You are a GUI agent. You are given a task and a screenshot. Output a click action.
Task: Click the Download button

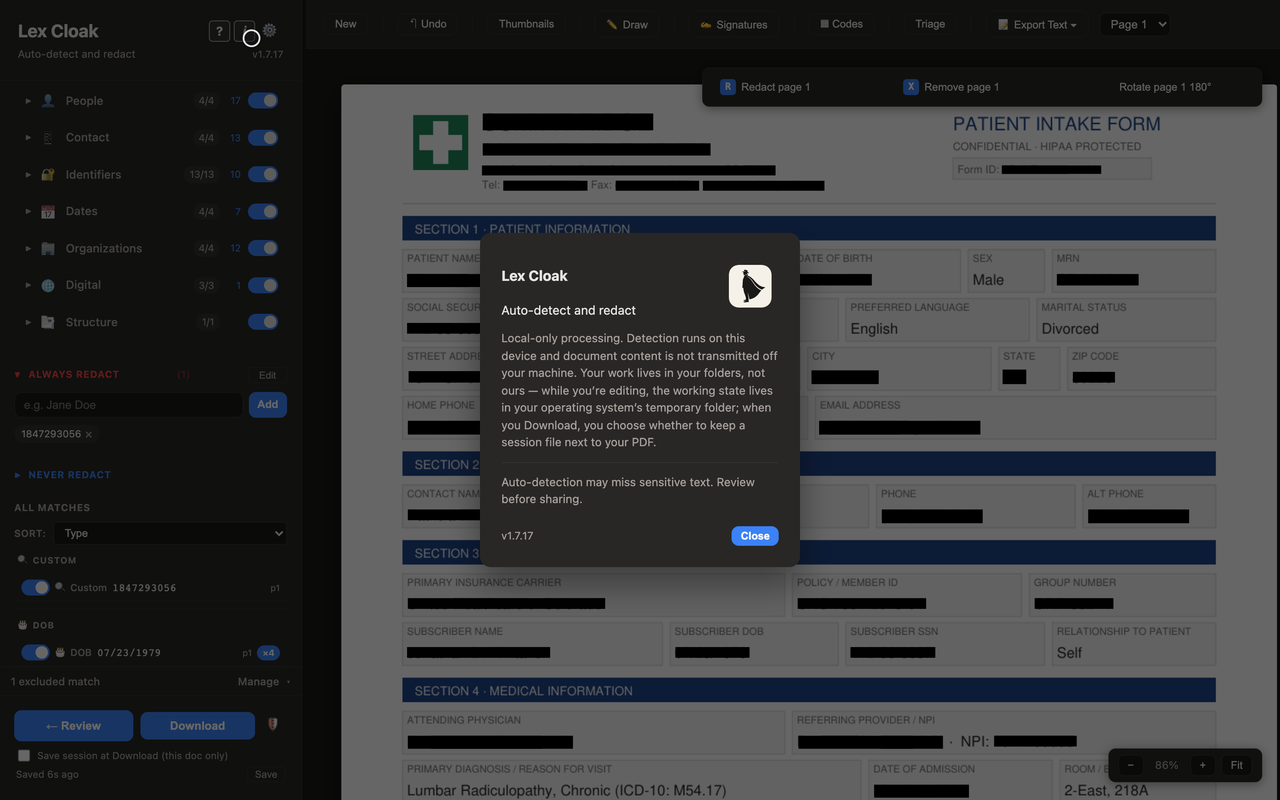pyautogui.click(x=197, y=726)
